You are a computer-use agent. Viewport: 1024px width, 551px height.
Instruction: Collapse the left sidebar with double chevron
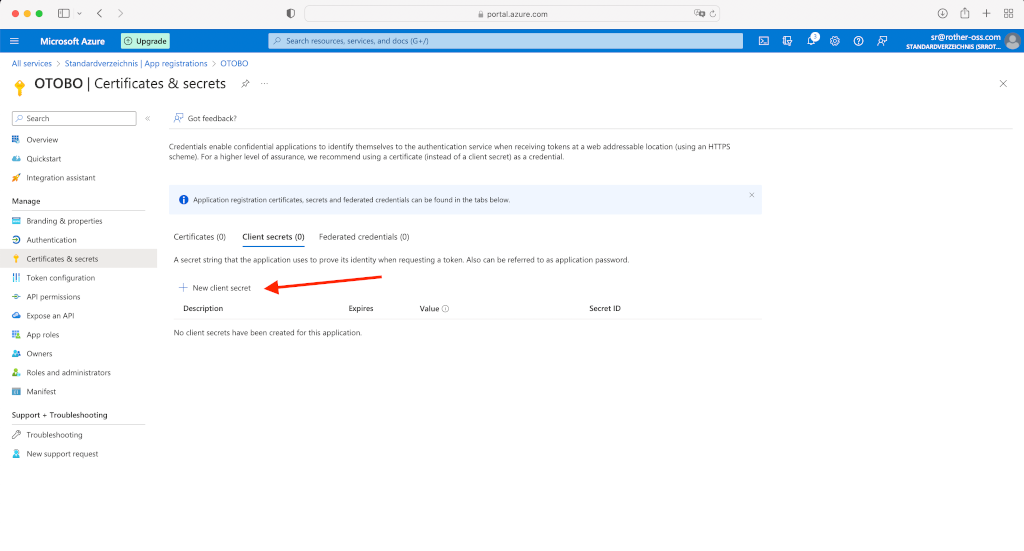[147, 118]
